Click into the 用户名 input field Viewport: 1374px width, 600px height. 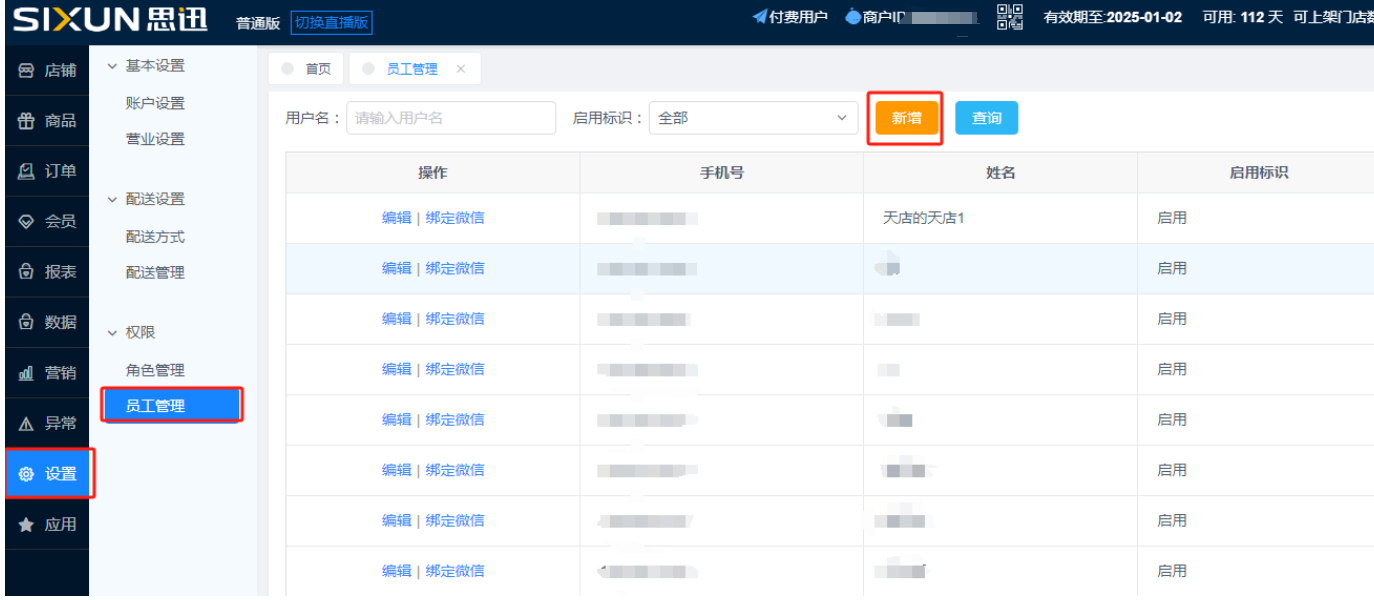450,118
